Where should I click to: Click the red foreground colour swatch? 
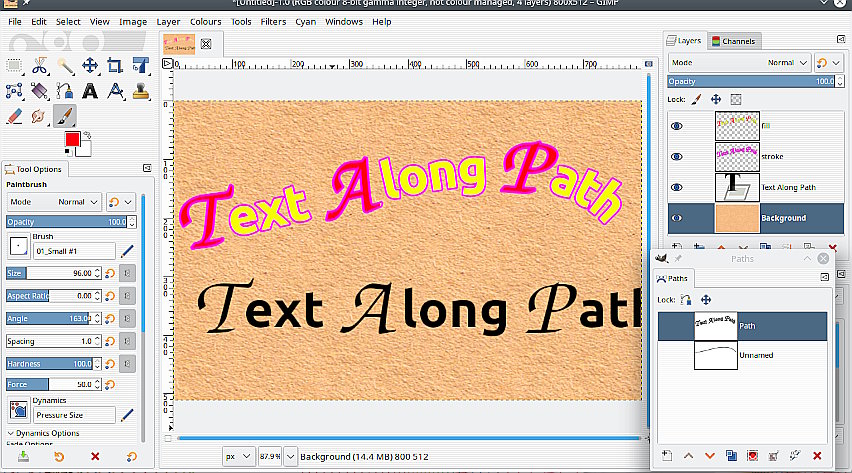[x=72, y=139]
